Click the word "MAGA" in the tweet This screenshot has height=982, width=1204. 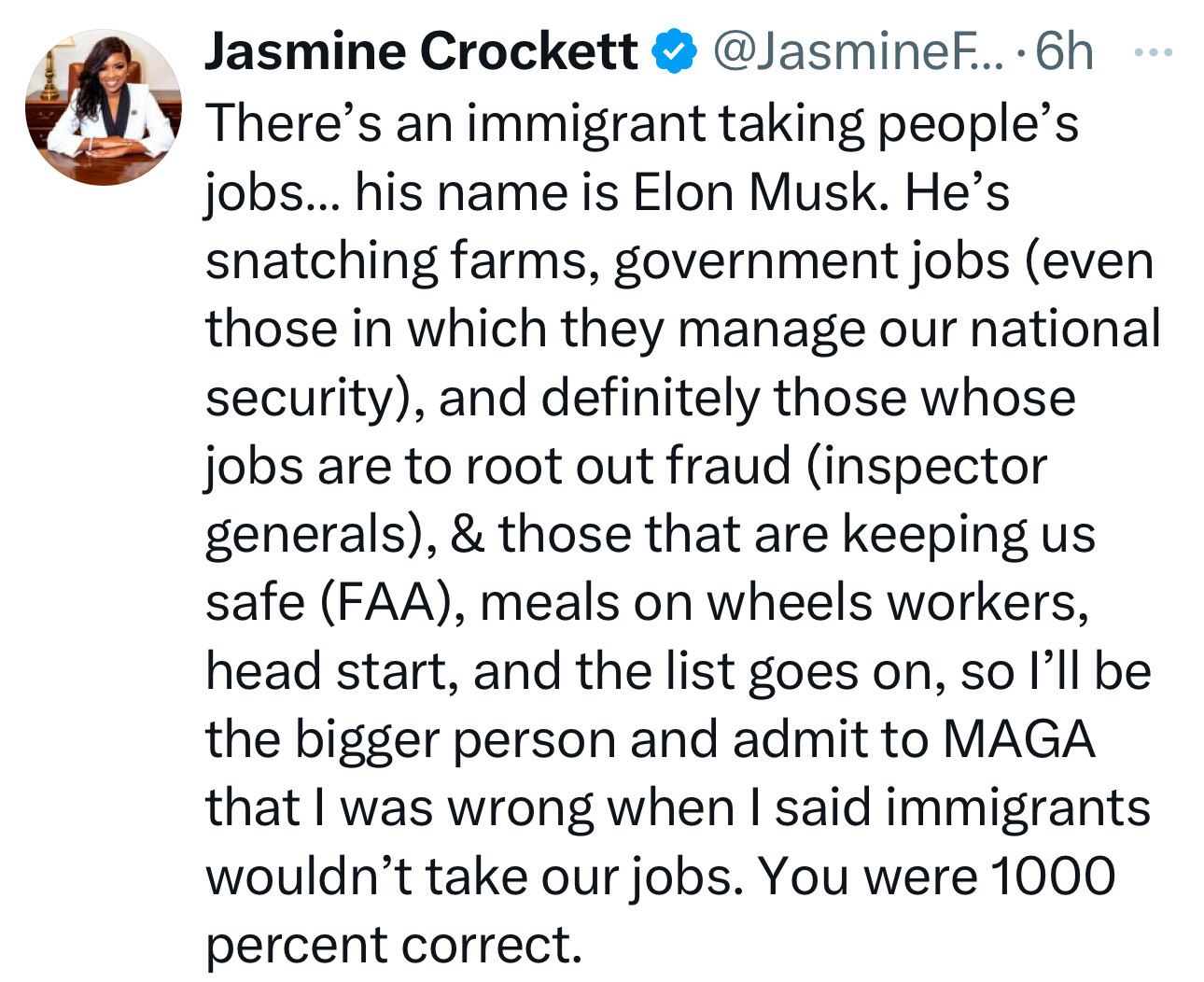pos(1019,738)
